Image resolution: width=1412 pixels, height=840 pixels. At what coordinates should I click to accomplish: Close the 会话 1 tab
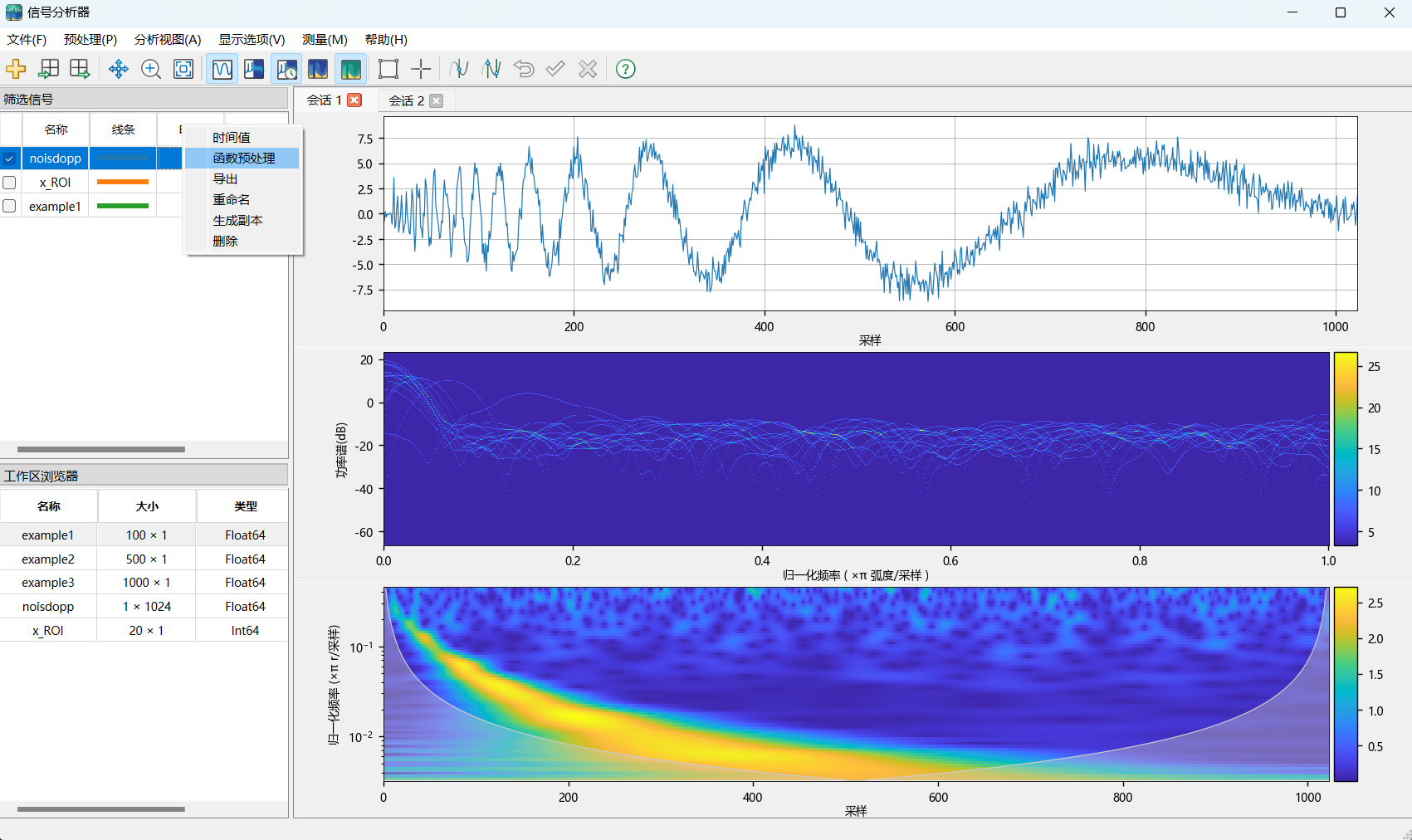pyautogui.click(x=354, y=100)
